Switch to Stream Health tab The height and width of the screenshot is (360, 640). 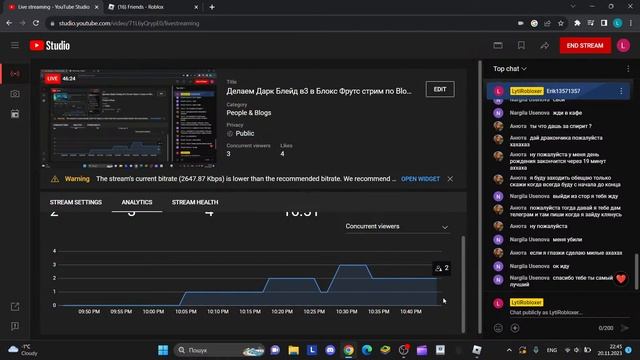195,202
